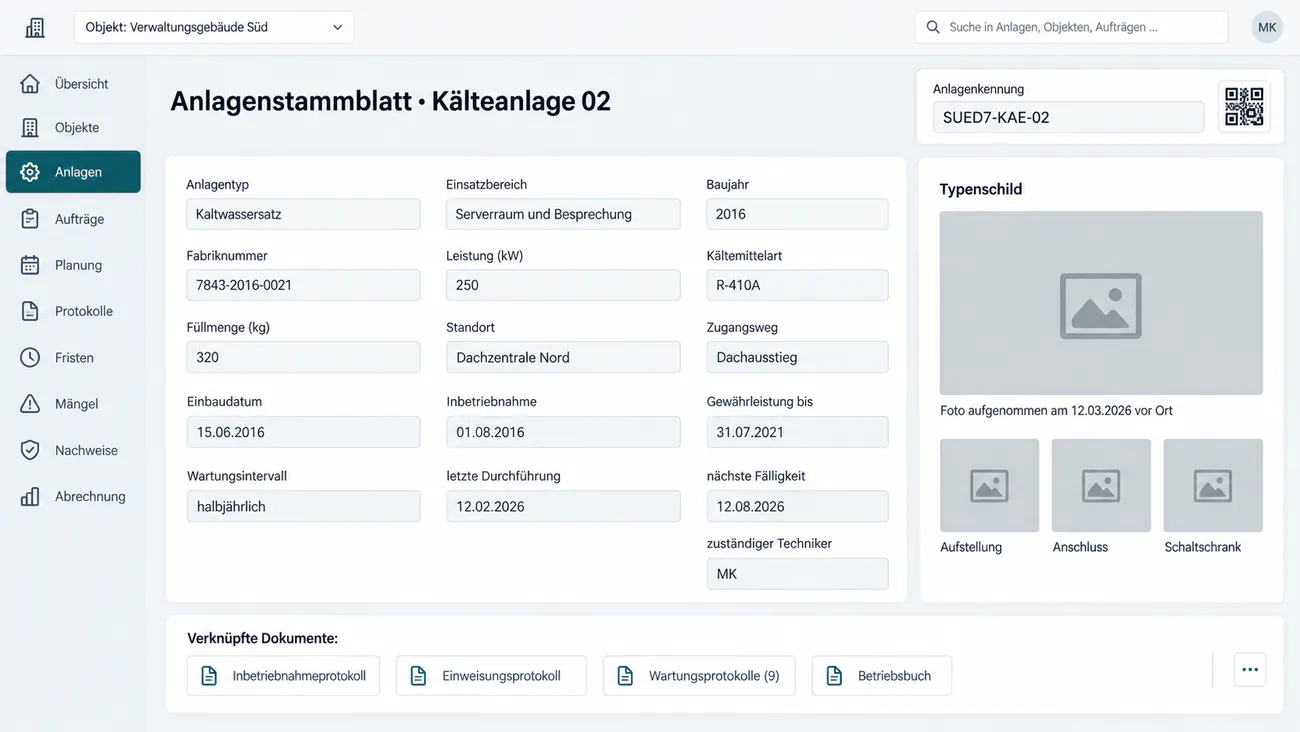Click the three-dot more options button
The width and height of the screenshot is (1300, 732).
click(1250, 670)
